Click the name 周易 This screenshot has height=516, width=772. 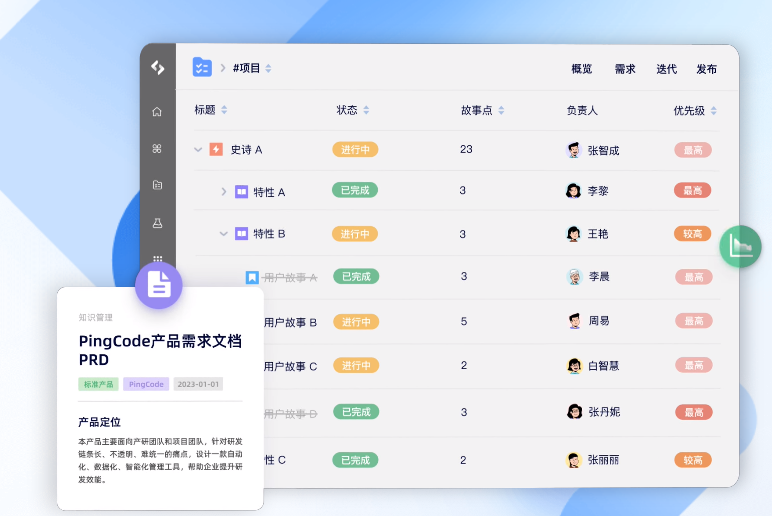pos(599,321)
